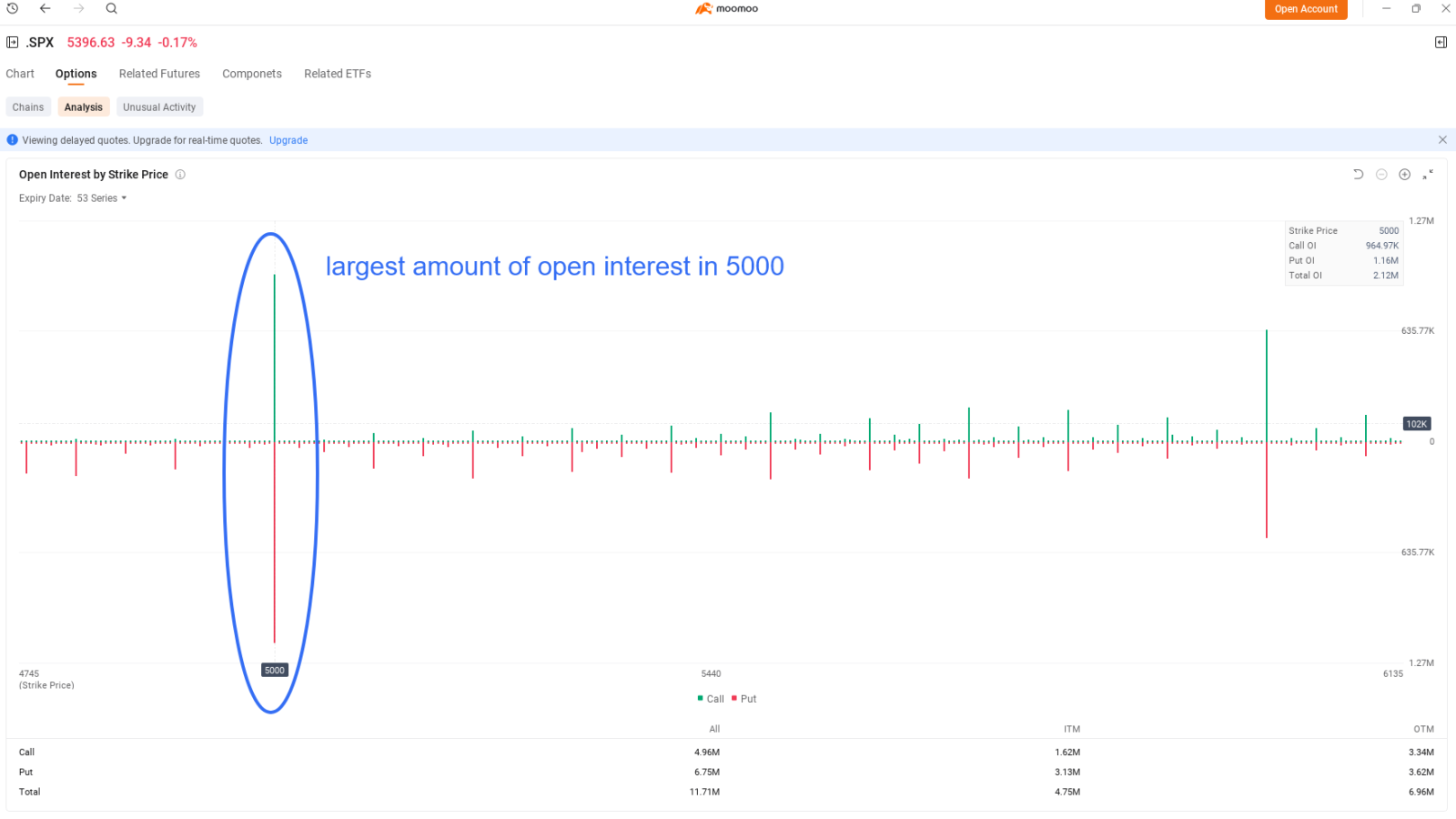The width and height of the screenshot is (1456, 819).
Task: Click the All column header
Action: tap(714, 729)
